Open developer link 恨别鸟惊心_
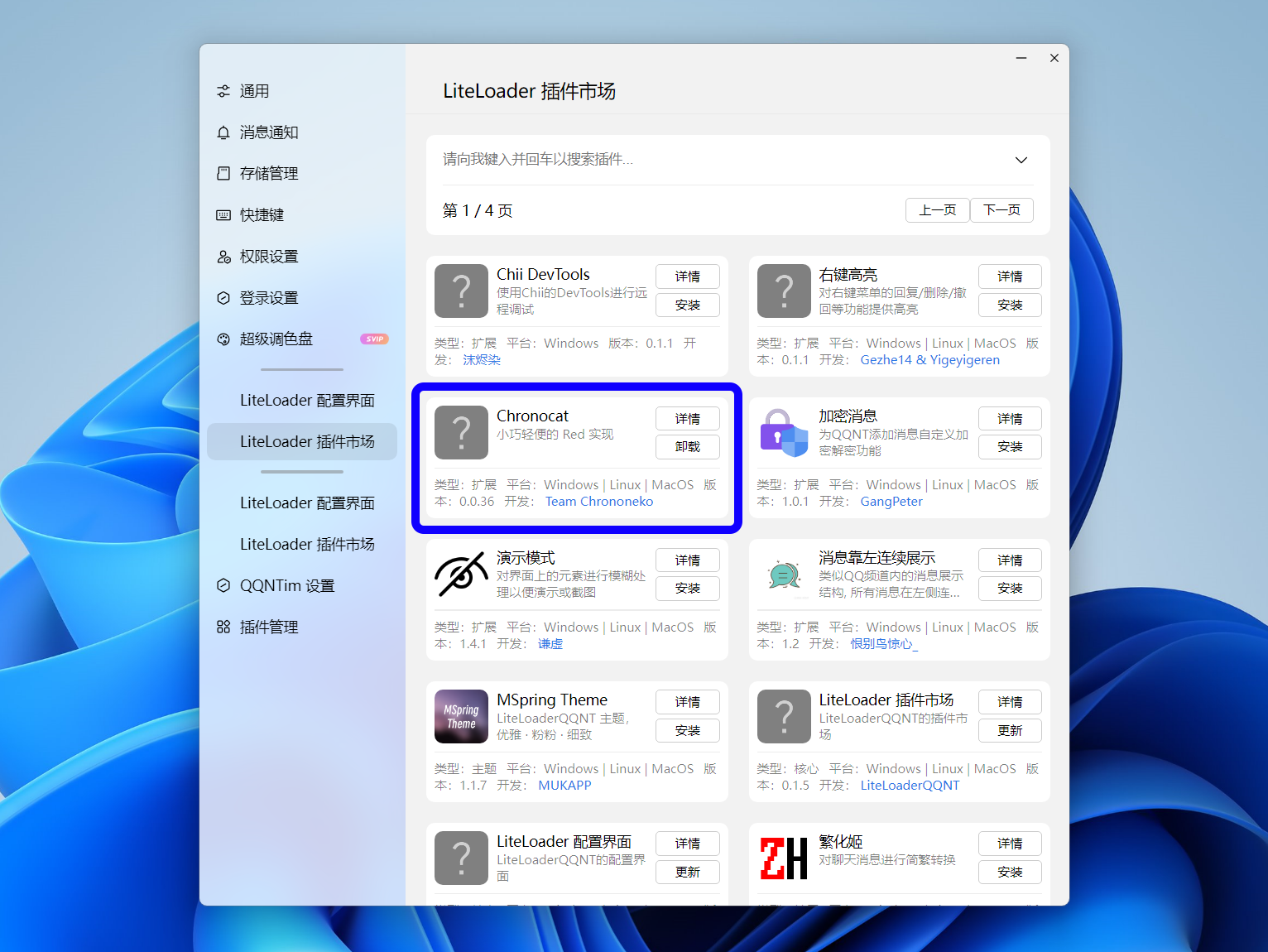Viewport: 1268px width, 952px height. [x=885, y=644]
